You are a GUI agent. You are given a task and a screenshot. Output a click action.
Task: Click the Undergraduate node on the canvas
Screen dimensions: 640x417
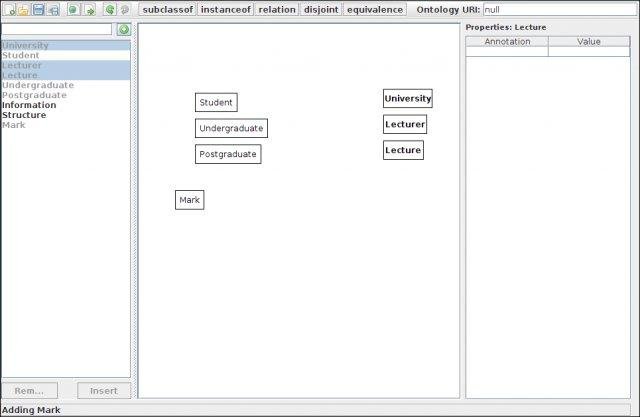click(231, 128)
